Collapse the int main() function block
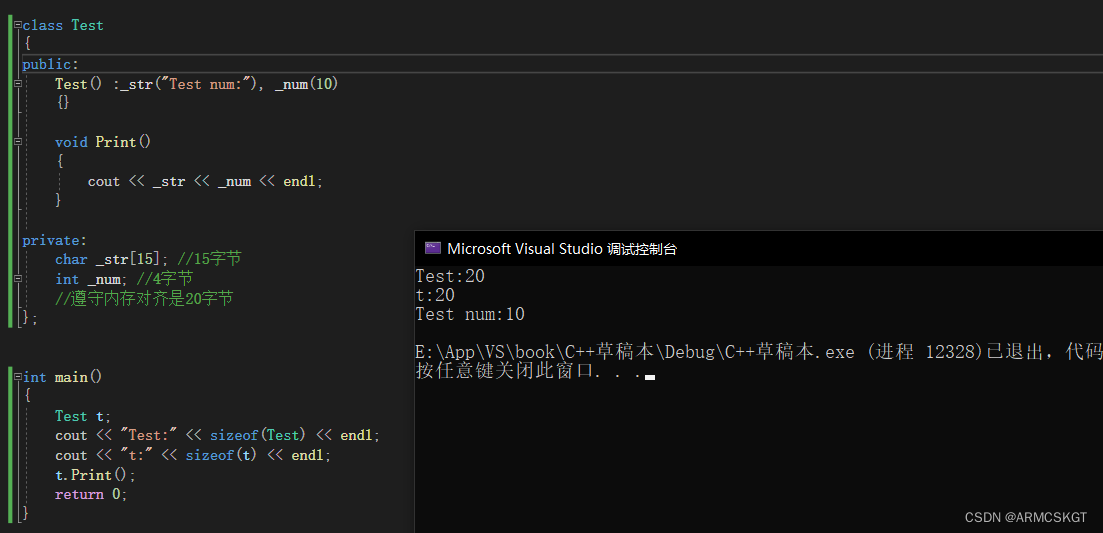 [18, 377]
